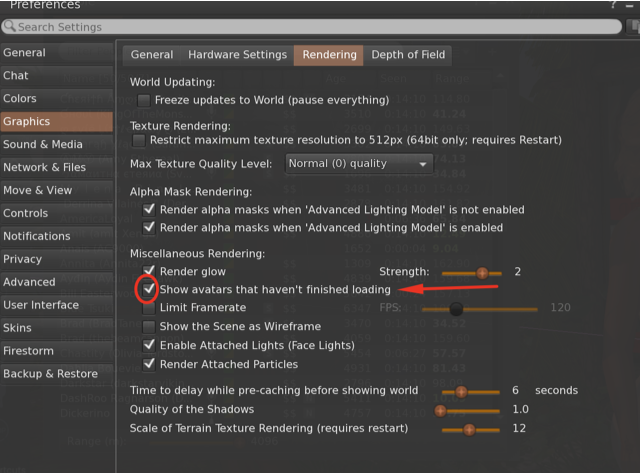Click the pre-caching delay time slider
641x473 pixels.
point(471,392)
